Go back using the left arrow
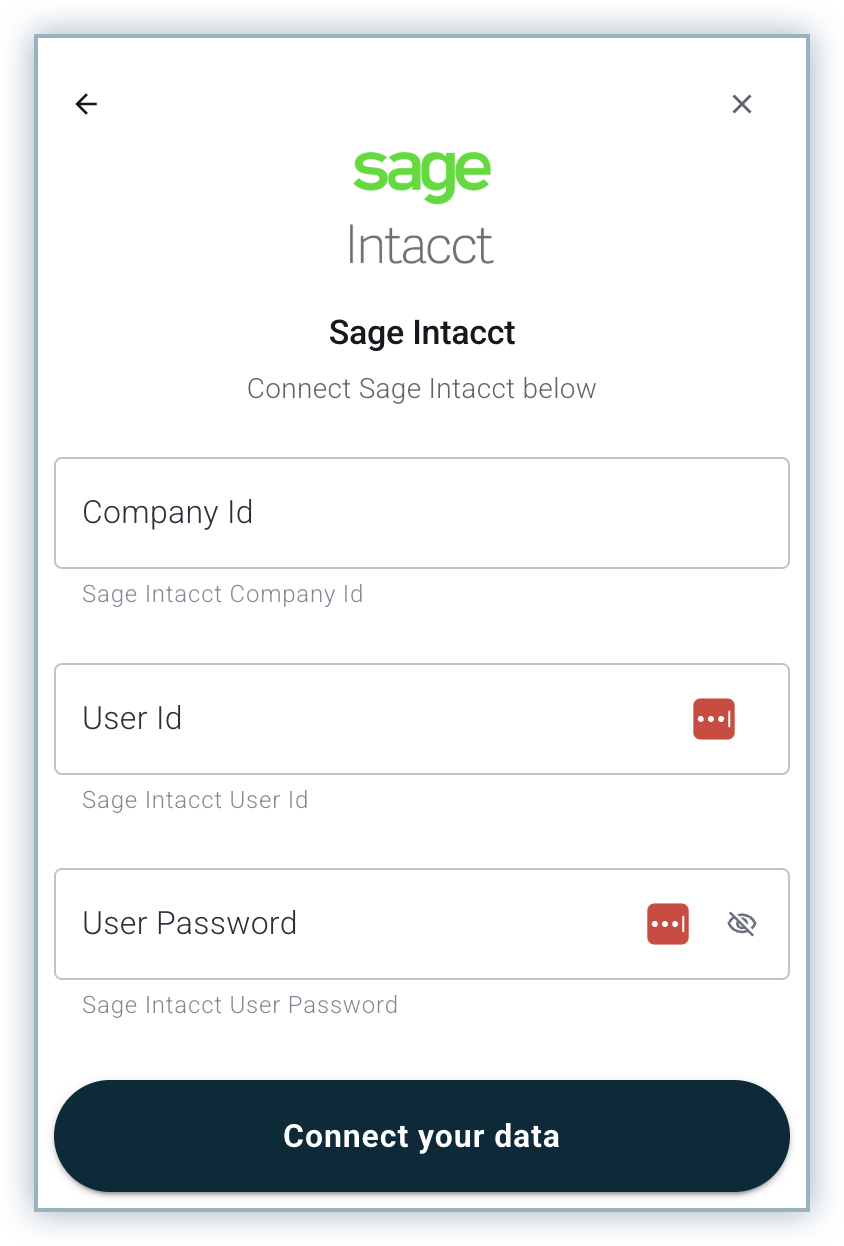844x1246 pixels. click(x=86, y=104)
